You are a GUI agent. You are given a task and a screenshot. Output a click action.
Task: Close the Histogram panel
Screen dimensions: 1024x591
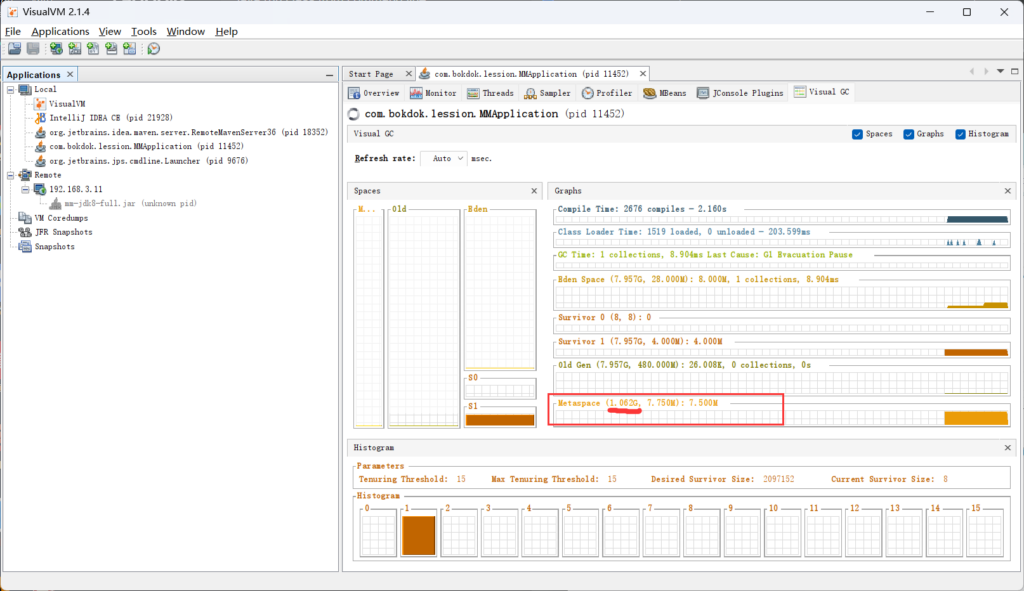point(1008,447)
